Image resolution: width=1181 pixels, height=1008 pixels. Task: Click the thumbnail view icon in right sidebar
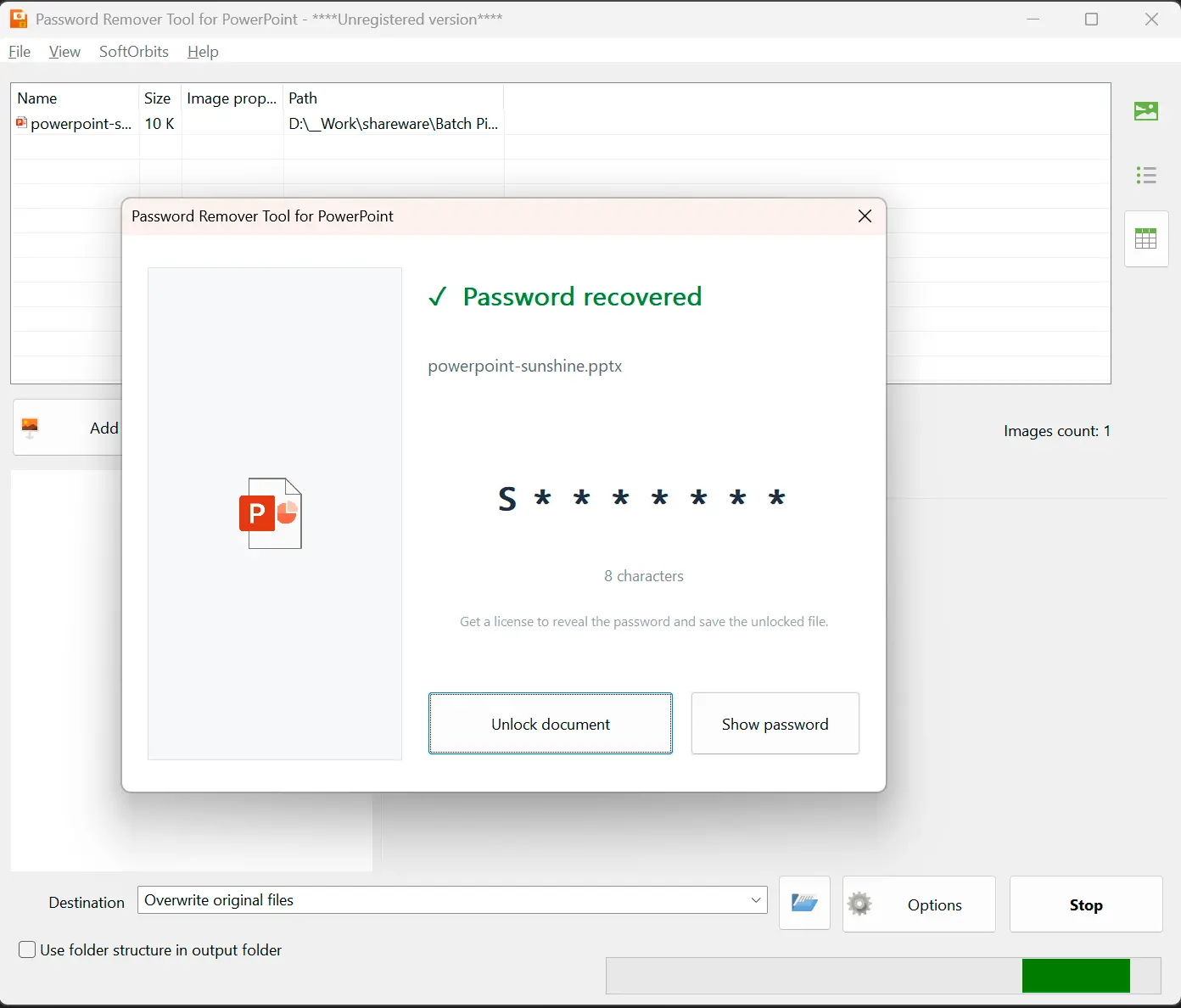point(1146,111)
